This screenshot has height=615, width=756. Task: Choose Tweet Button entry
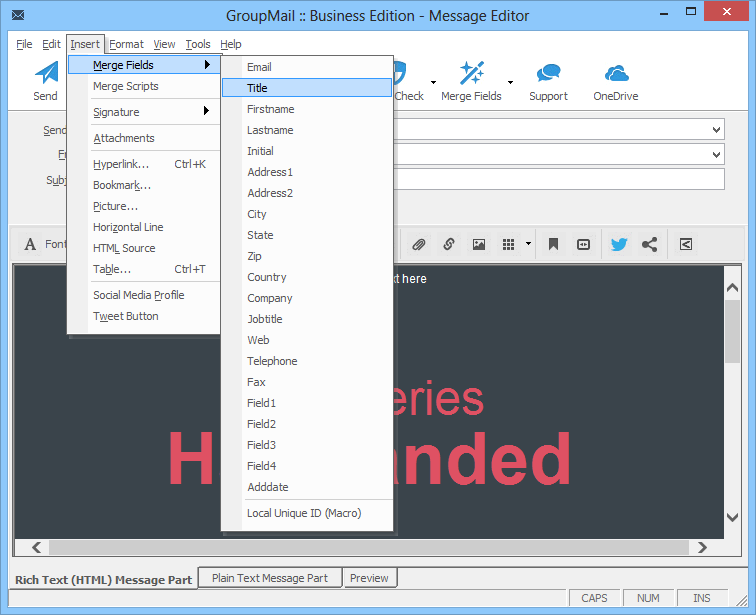144,316
